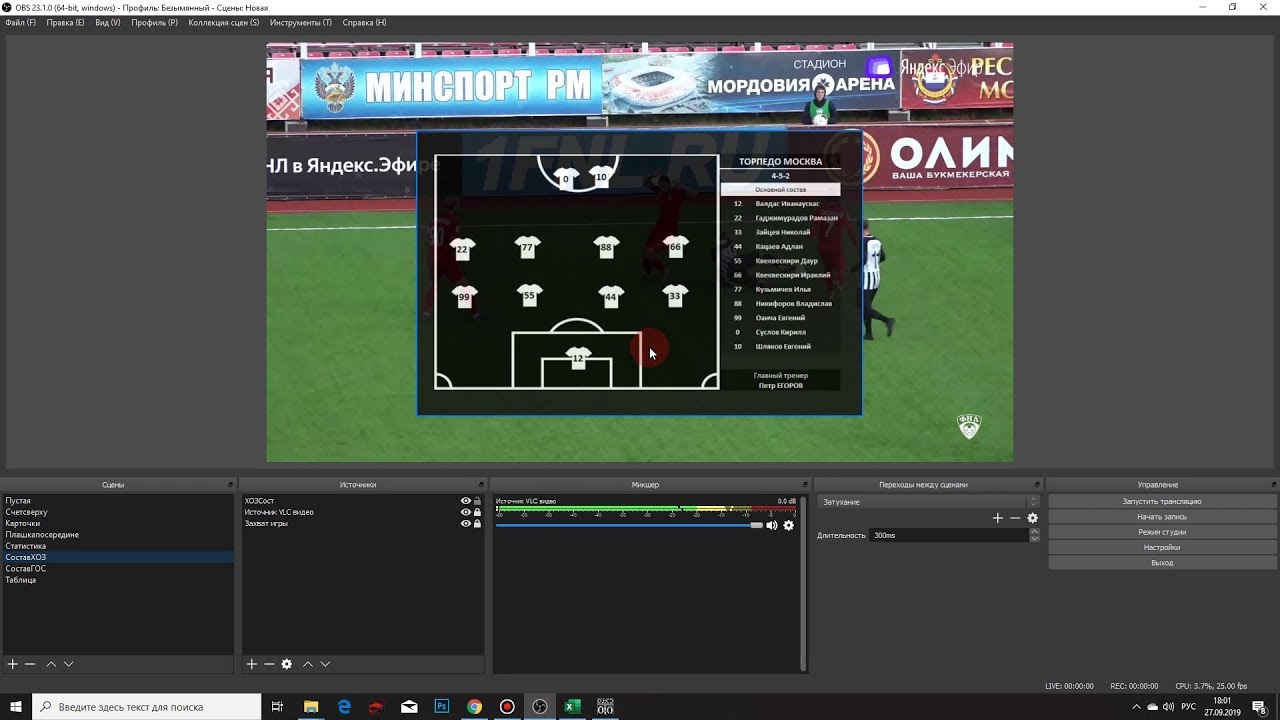Switch the РУС keyboard language indicator
This screenshot has height=720, width=1280.
[x=1189, y=706]
